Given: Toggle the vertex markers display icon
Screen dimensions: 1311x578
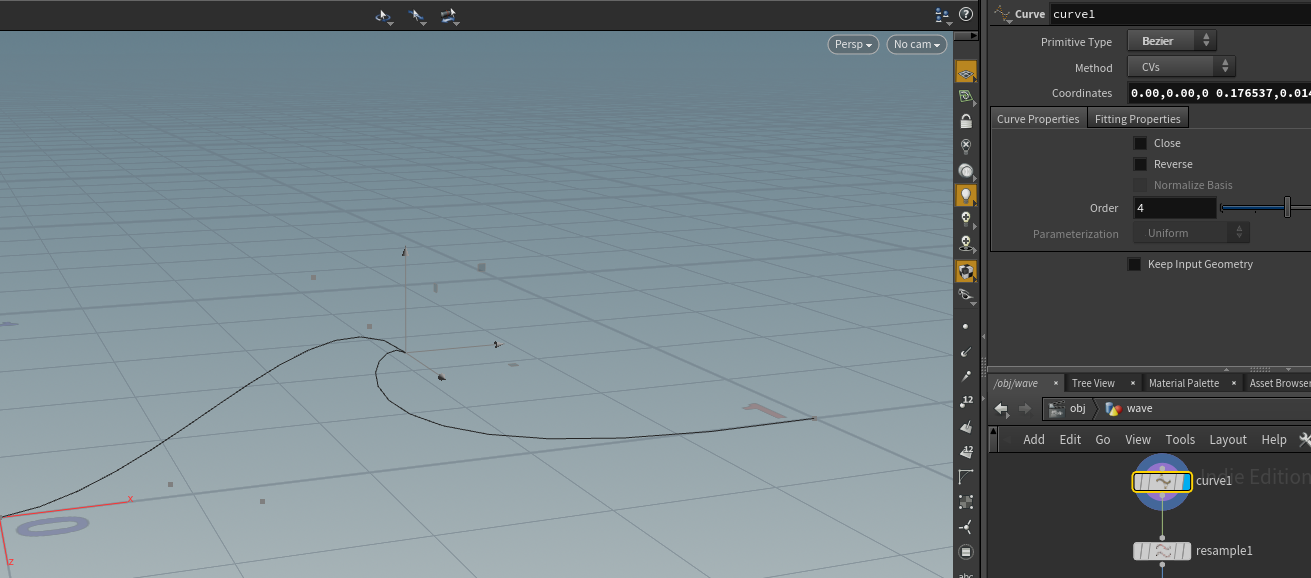Looking at the screenshot, I should 965,502.
